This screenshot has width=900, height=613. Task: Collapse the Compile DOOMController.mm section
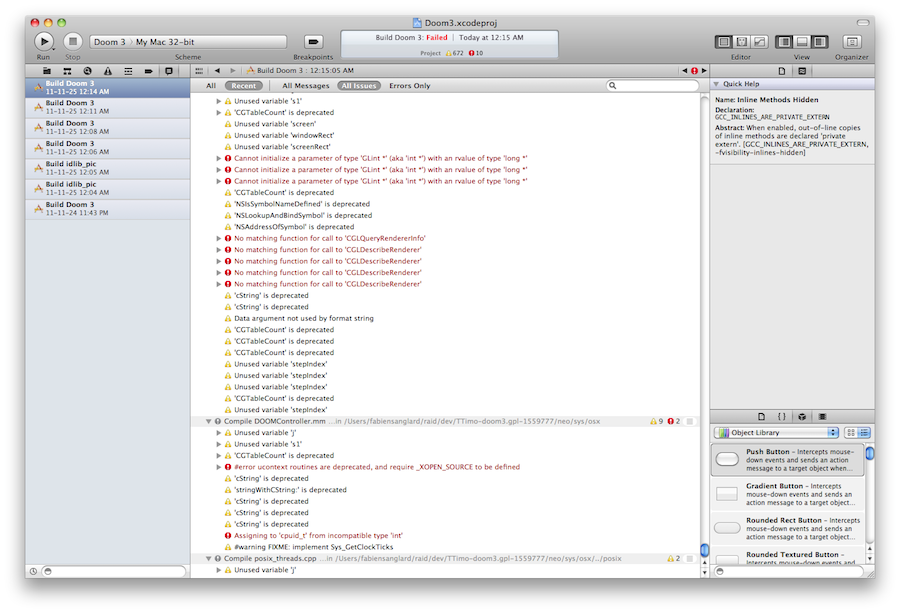209,421
